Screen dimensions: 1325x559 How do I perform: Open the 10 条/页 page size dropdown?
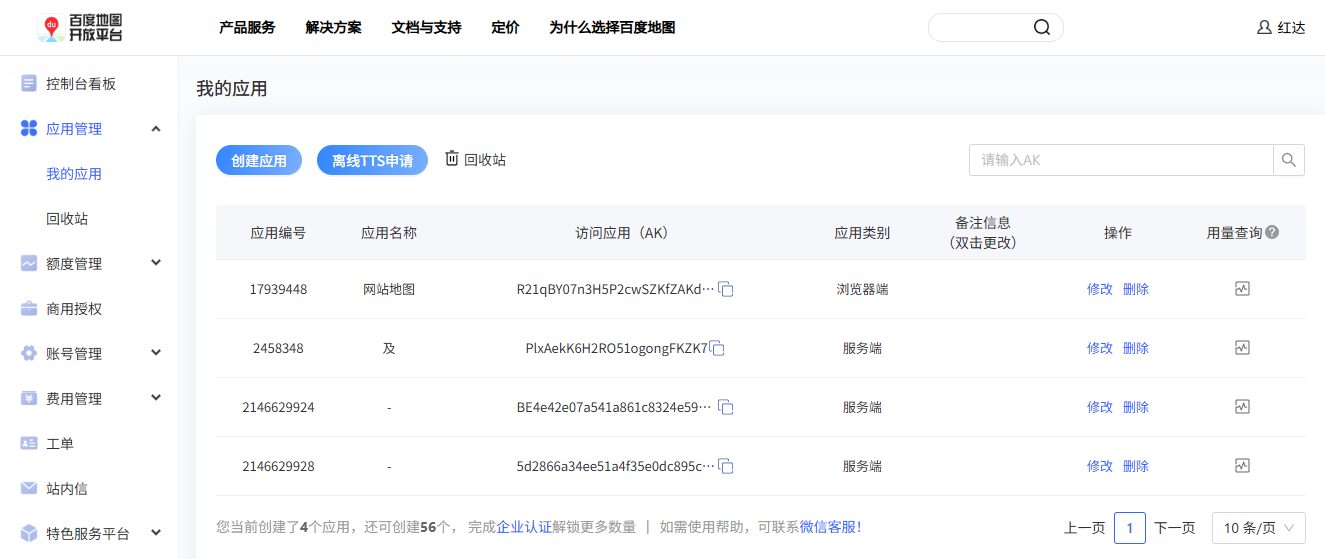[1258, 527]
